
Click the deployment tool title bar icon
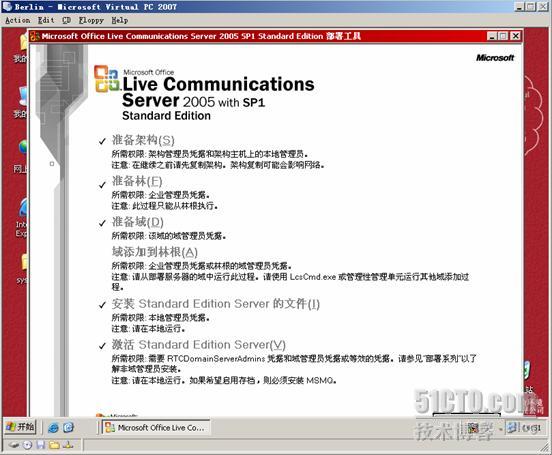coord(35,36)
